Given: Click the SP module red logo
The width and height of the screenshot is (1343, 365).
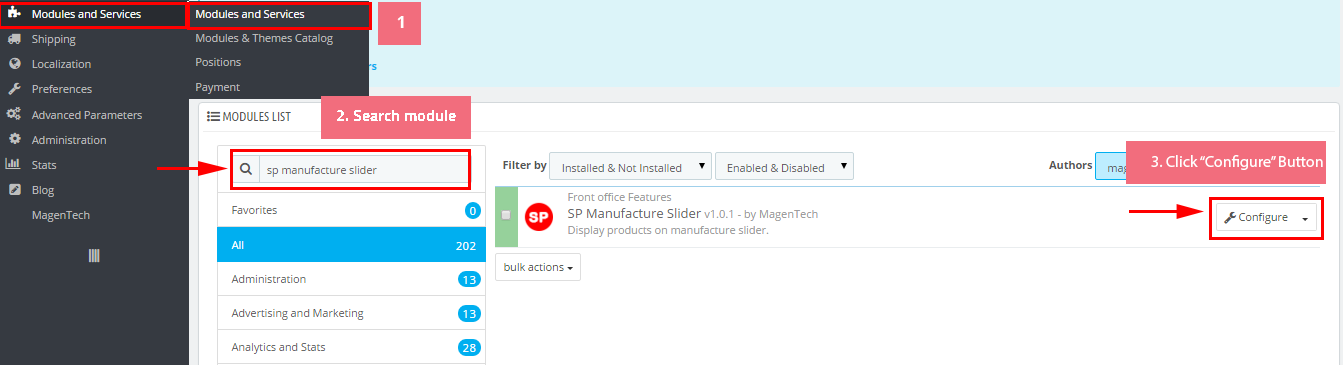Looking at the screenshot, I should (x=540, y=215).
